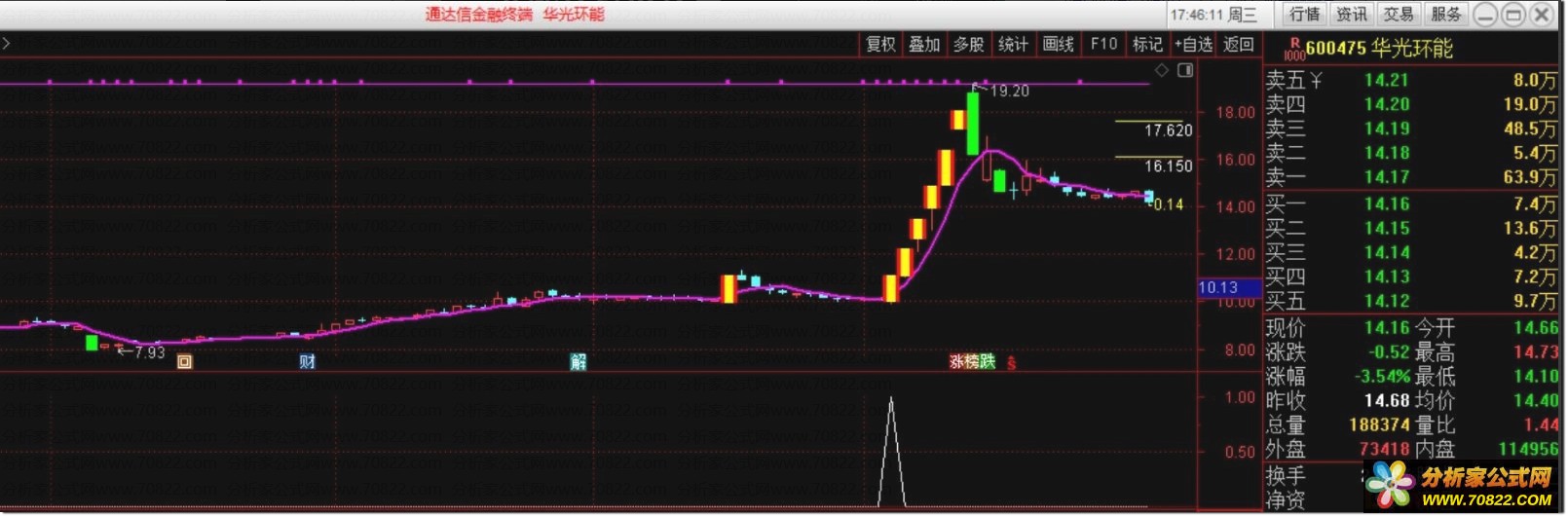This screenshot has height=516, width=1568.
Task: Click the 解 unlock event marker
Action: click(x=578, y=362)
